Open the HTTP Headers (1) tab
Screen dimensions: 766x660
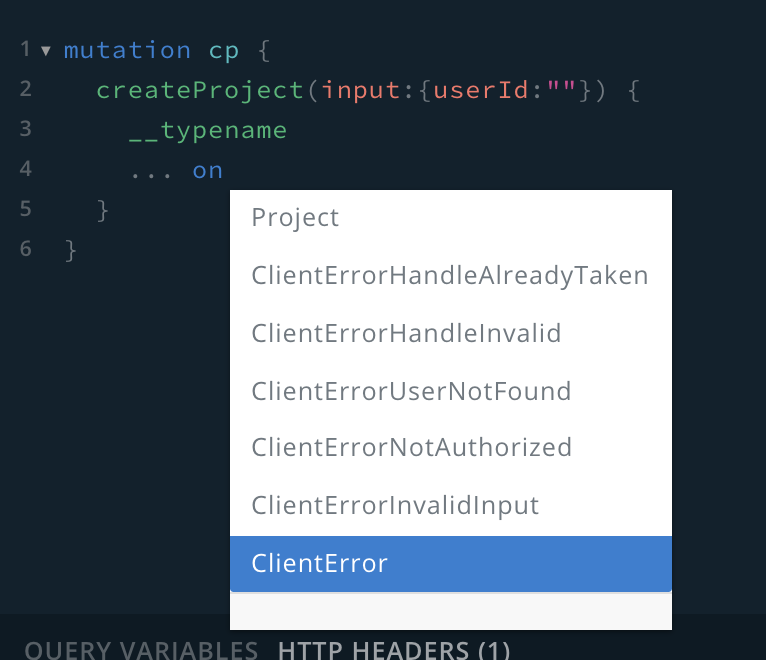(x=394, y=650)
